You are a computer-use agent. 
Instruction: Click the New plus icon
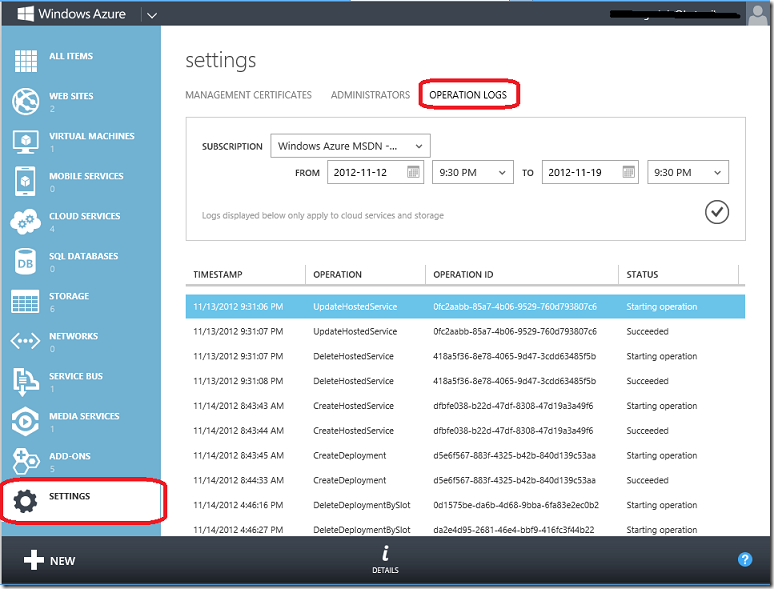[x=34, y=560]
